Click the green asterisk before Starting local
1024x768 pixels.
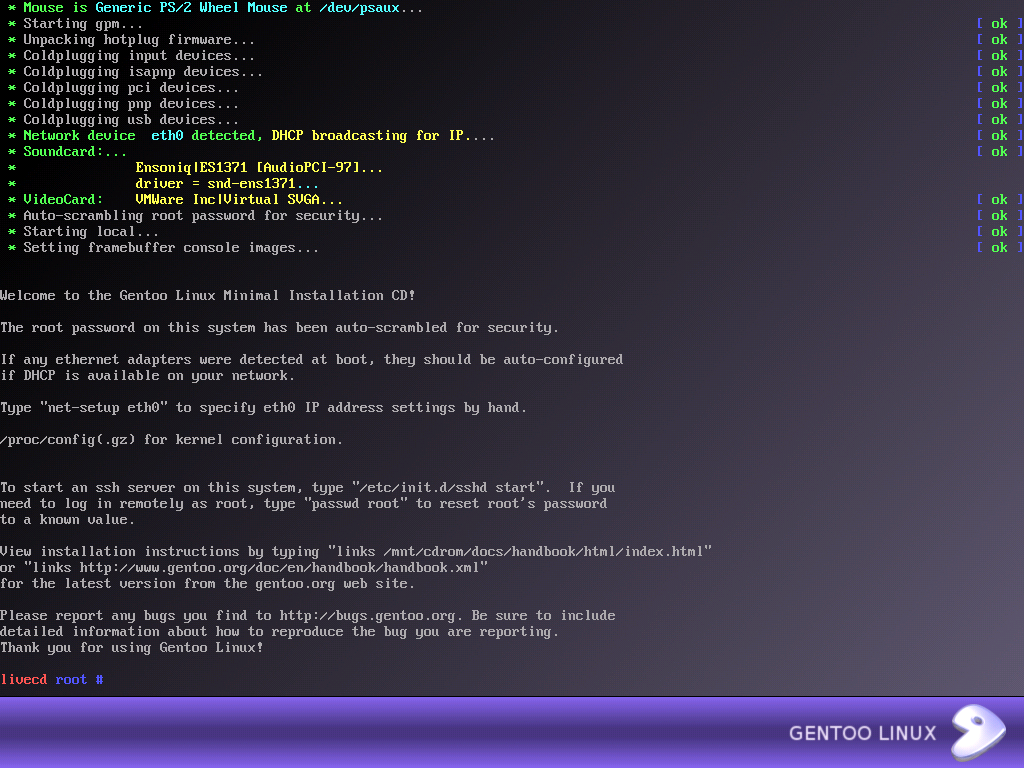[x=11, y=232]
